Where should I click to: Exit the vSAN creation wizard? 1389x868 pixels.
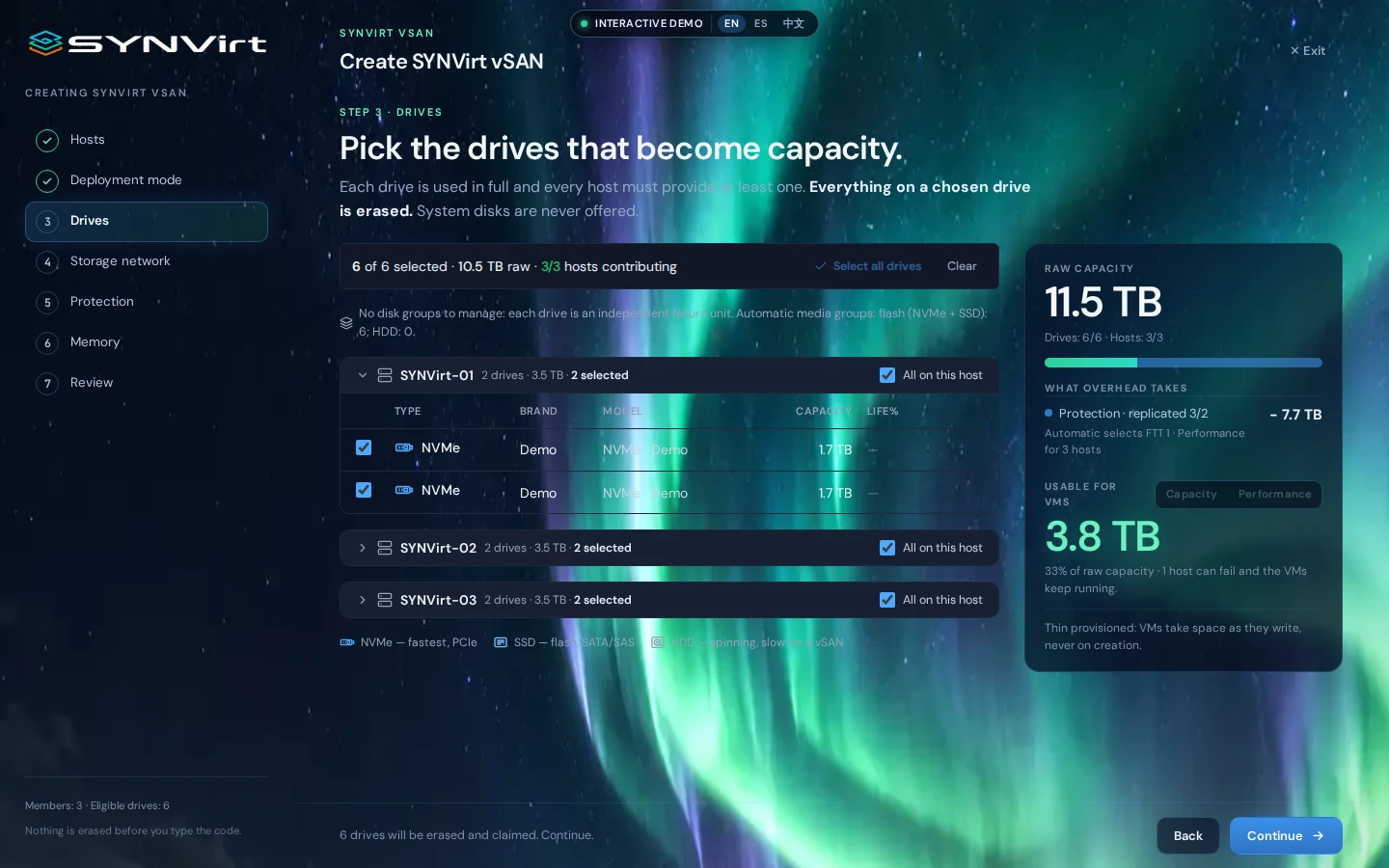coord(1308,51)
